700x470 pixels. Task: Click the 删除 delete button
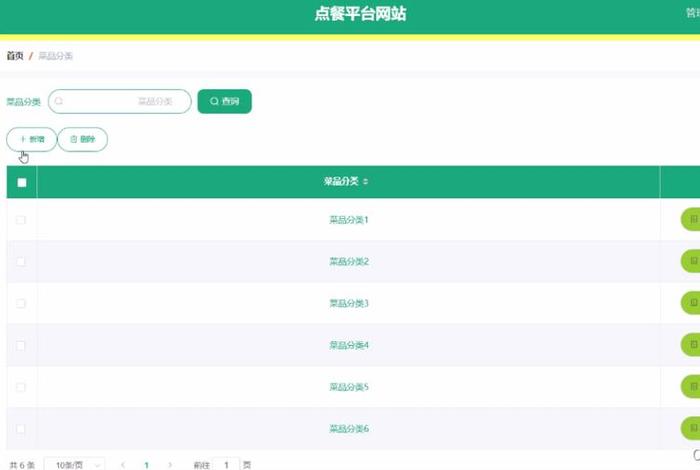tap(83, 139)
